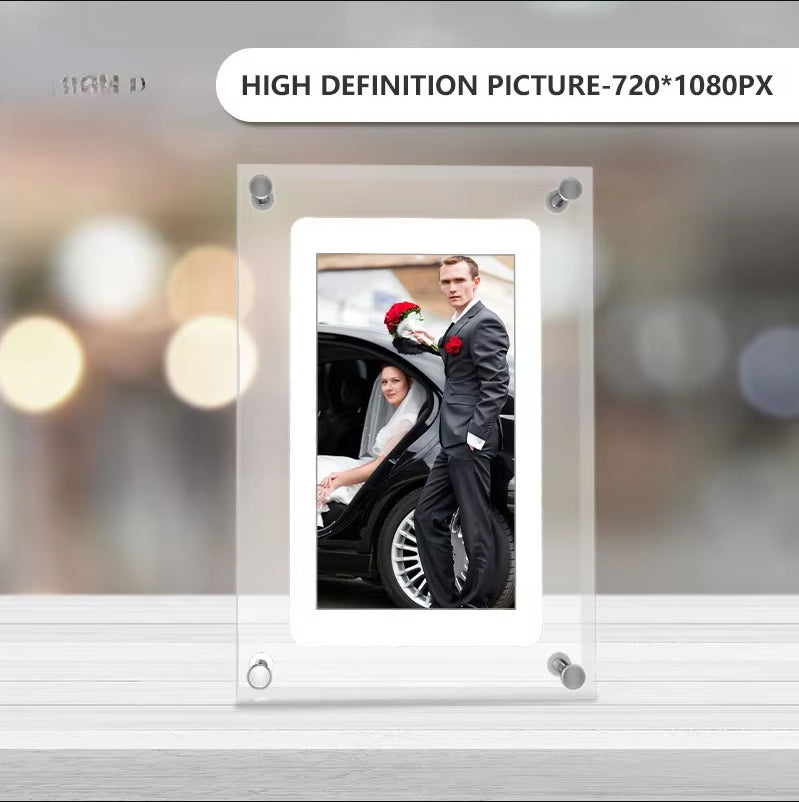Click the white bezel above the photo

[x=415, y=236]
